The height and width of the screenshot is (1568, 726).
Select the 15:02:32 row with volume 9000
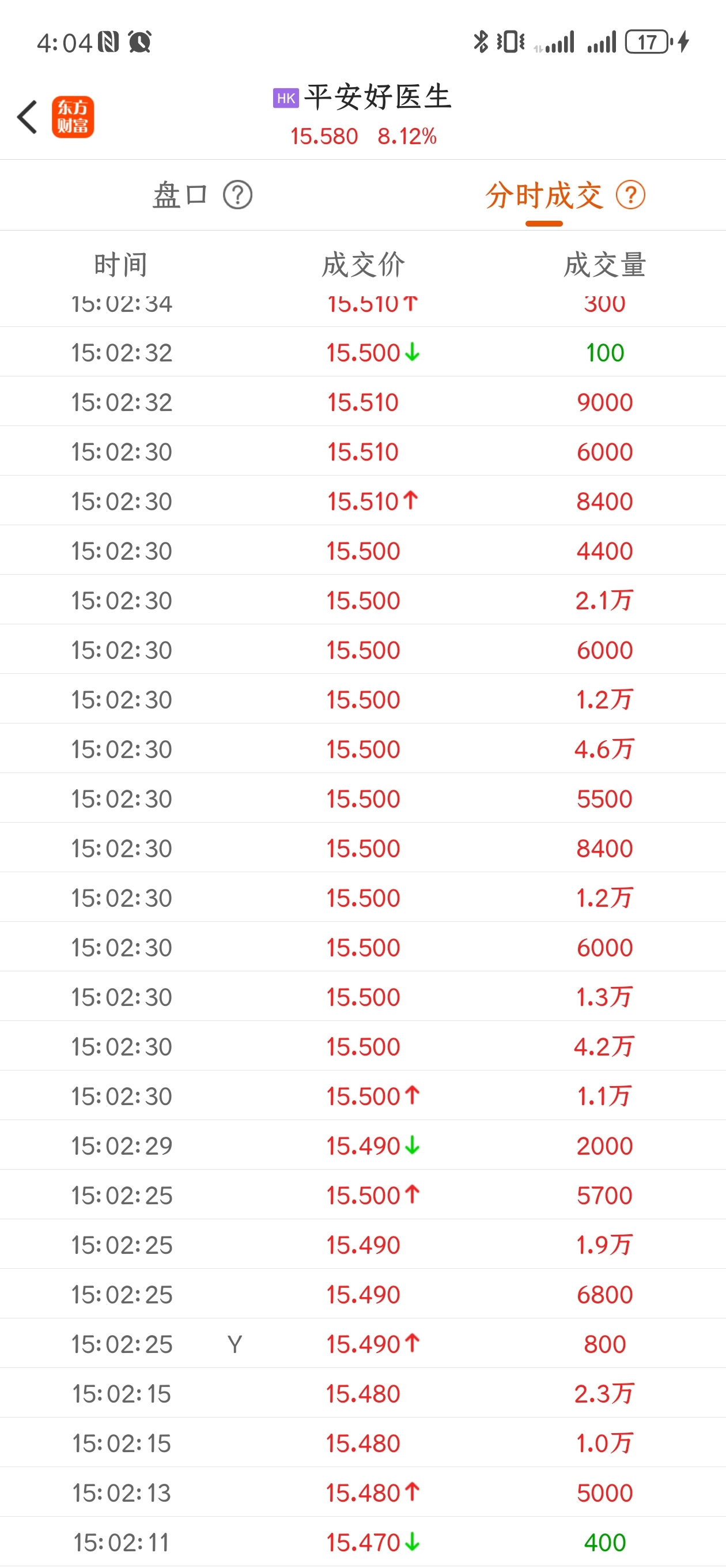pyautogui.click(x=362, y=402)
